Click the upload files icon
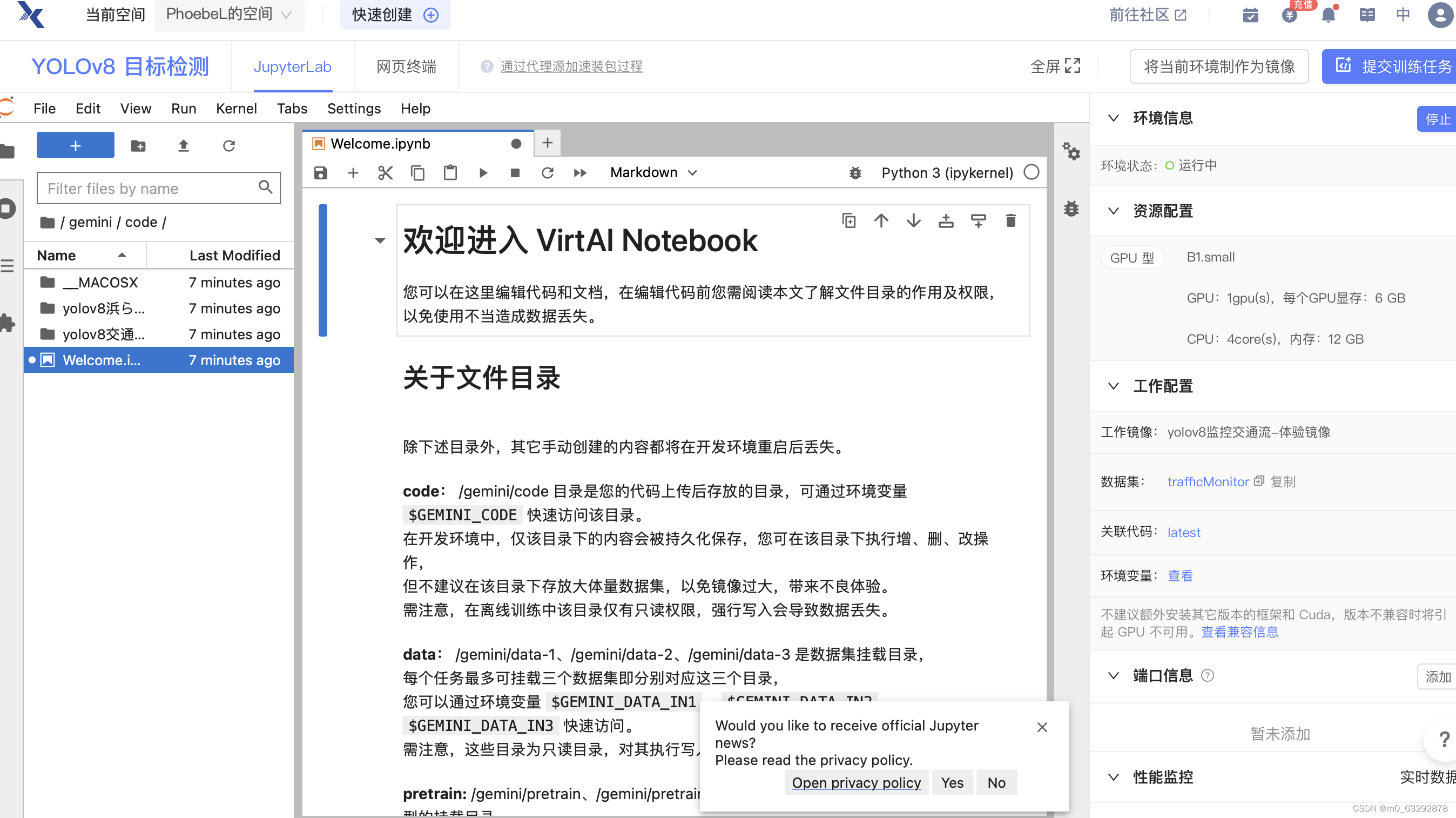 (183, 146)
